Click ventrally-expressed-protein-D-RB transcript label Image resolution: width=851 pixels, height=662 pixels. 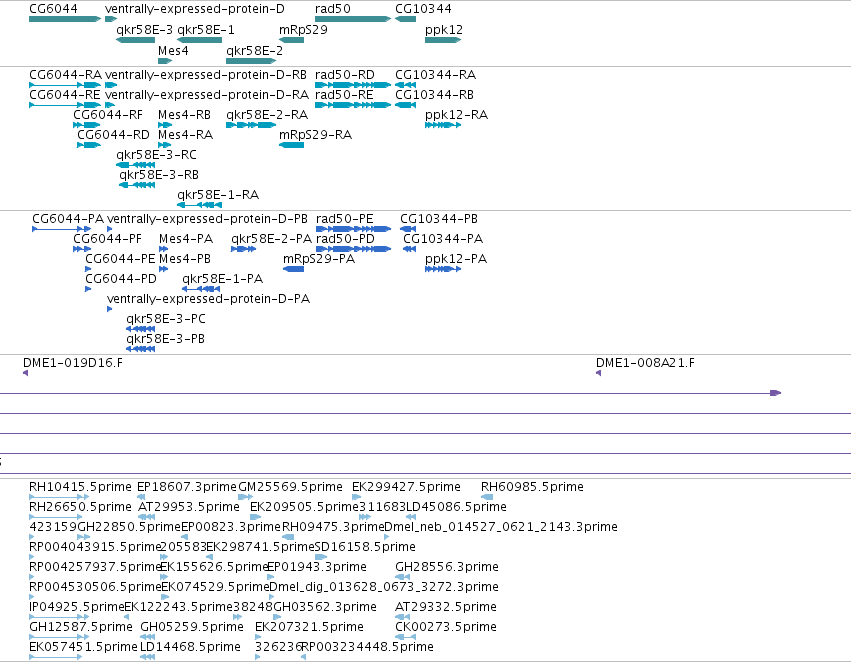click(x=206, y=74)
